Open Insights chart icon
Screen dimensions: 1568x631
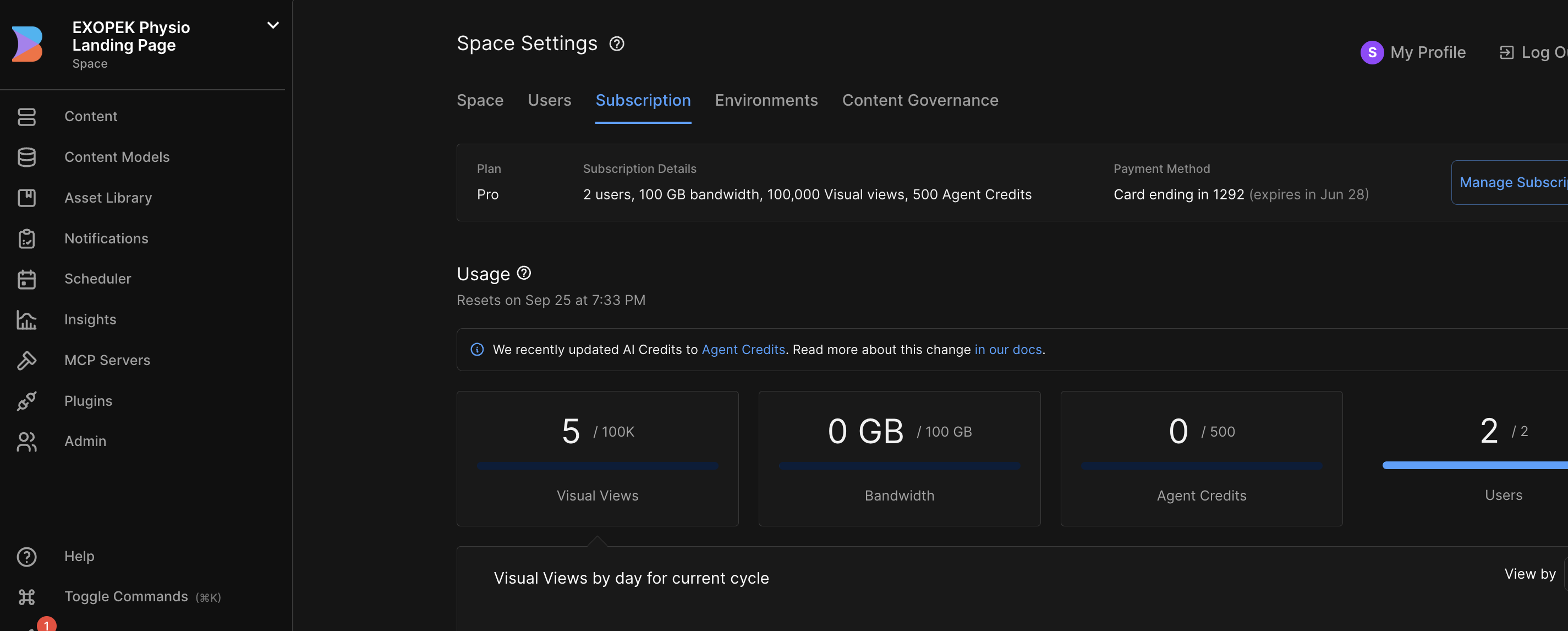(x=26, y=320)
